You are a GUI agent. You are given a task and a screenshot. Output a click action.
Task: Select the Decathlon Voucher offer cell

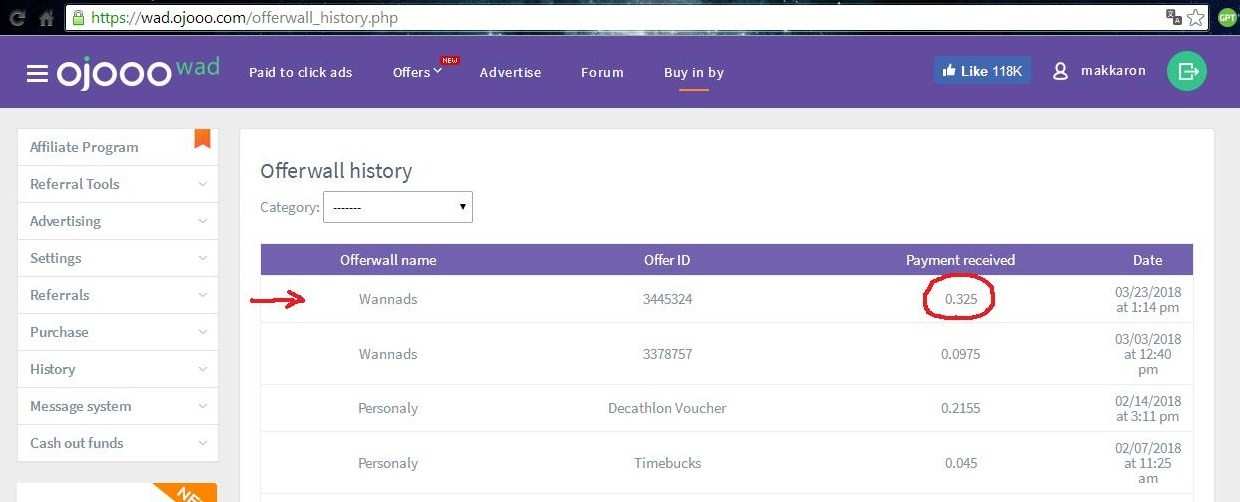(x=667, y=408)
